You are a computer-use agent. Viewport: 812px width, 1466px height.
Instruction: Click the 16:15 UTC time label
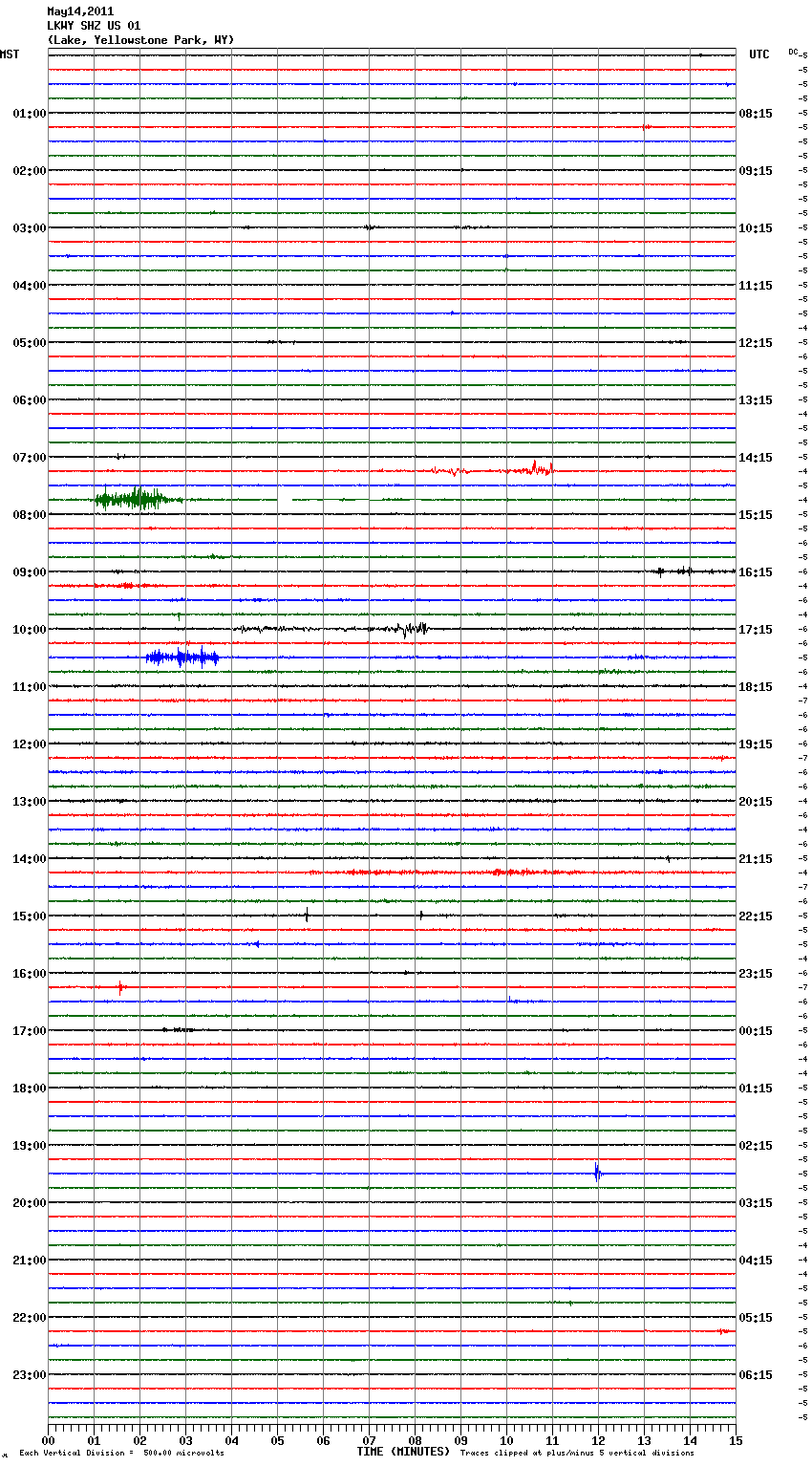(756, 572)
